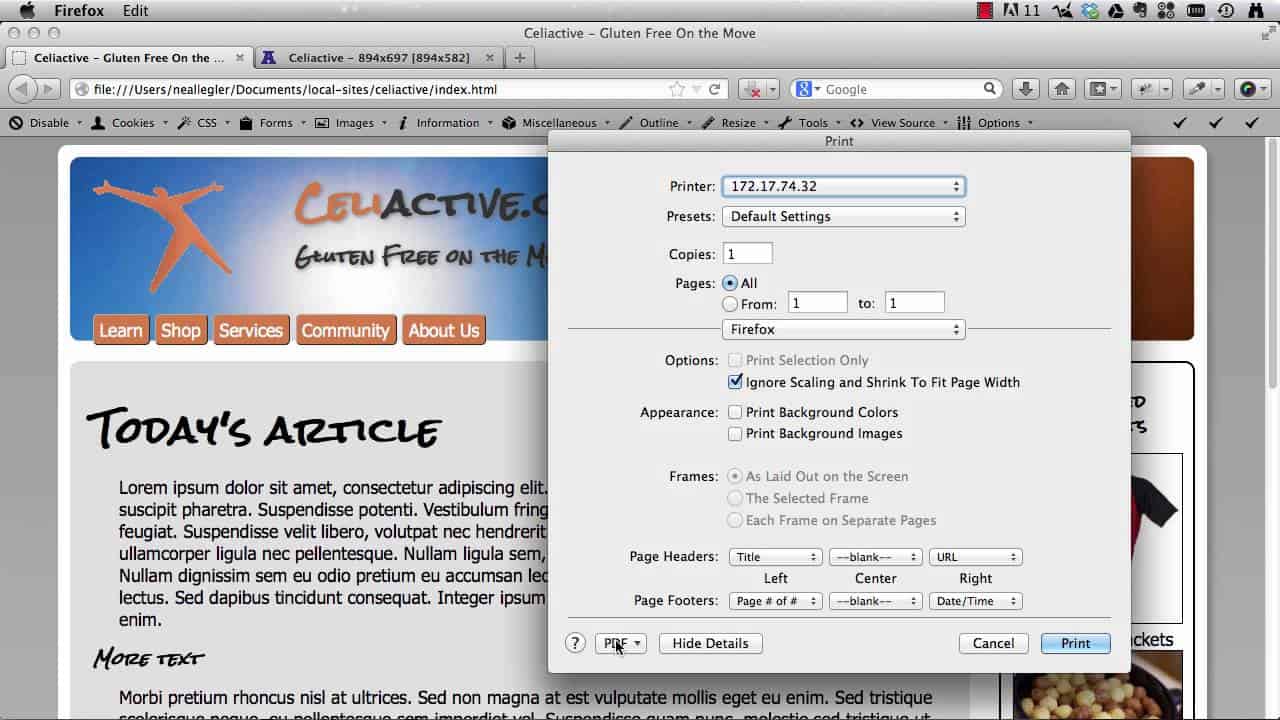Click the From page number field
Viewport: 1280px width, 720px height.
[817, 303]
